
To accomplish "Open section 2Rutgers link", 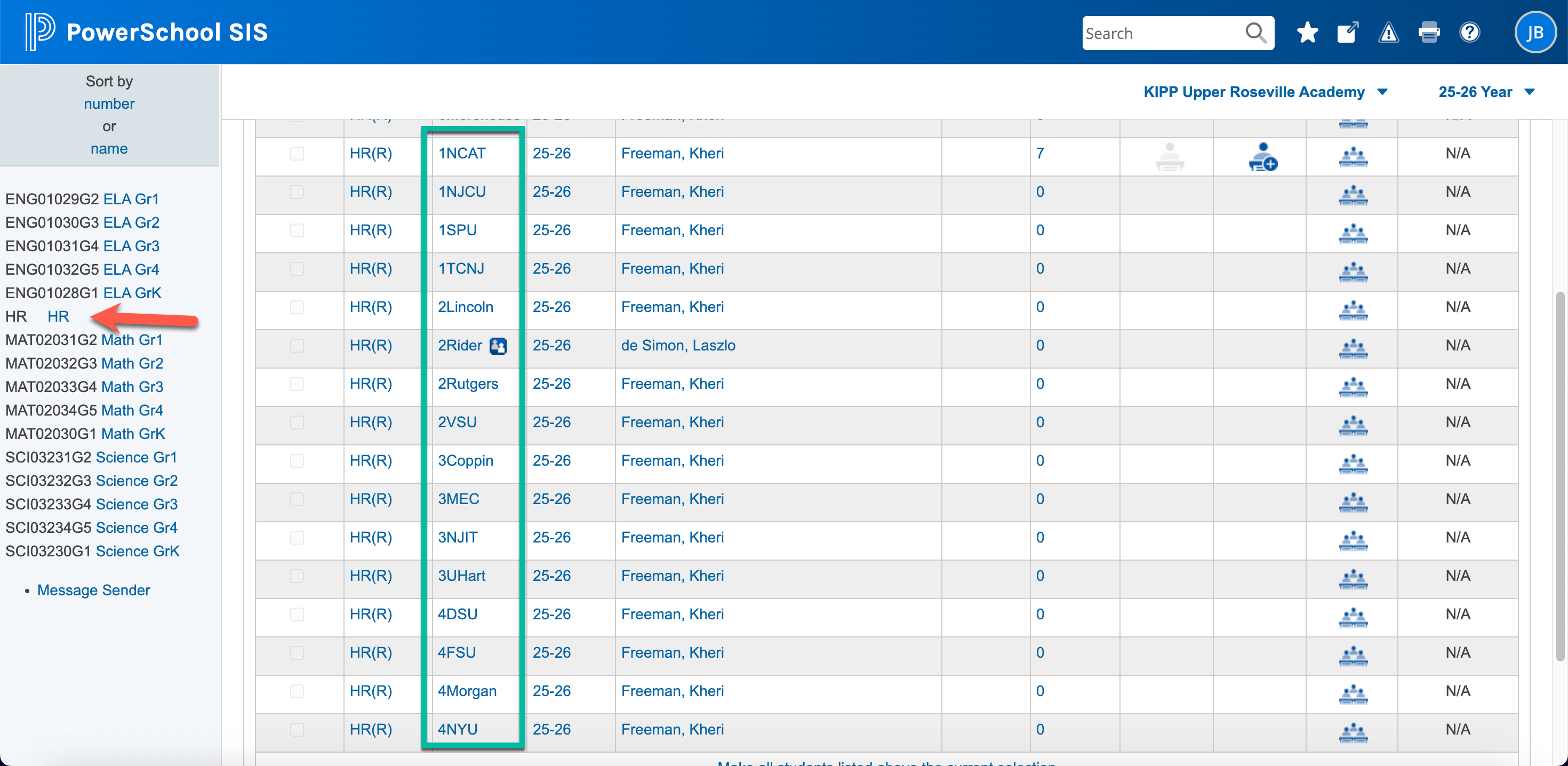I will [x=468, y=384].
